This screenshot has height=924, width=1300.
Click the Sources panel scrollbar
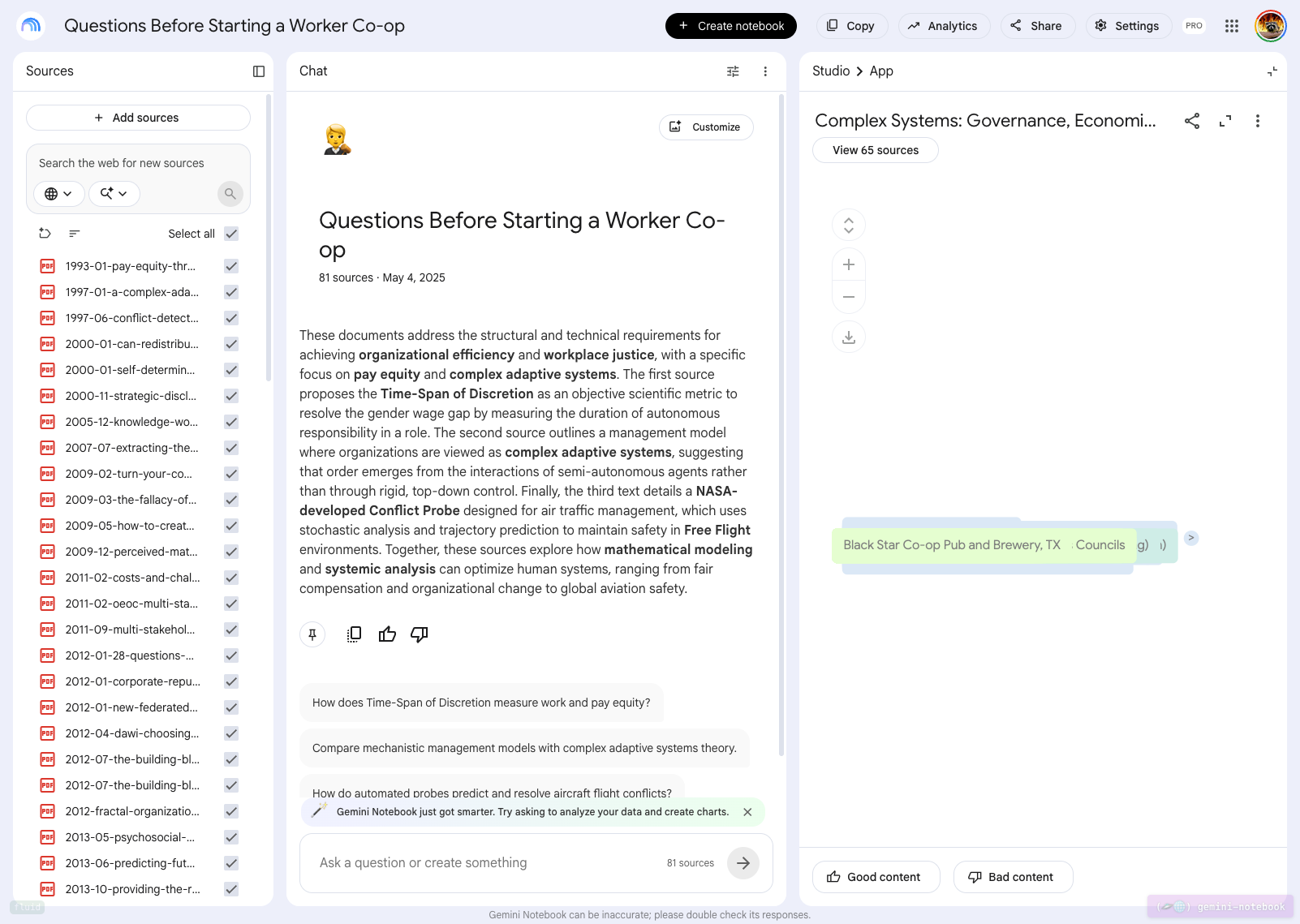point(269,238)
